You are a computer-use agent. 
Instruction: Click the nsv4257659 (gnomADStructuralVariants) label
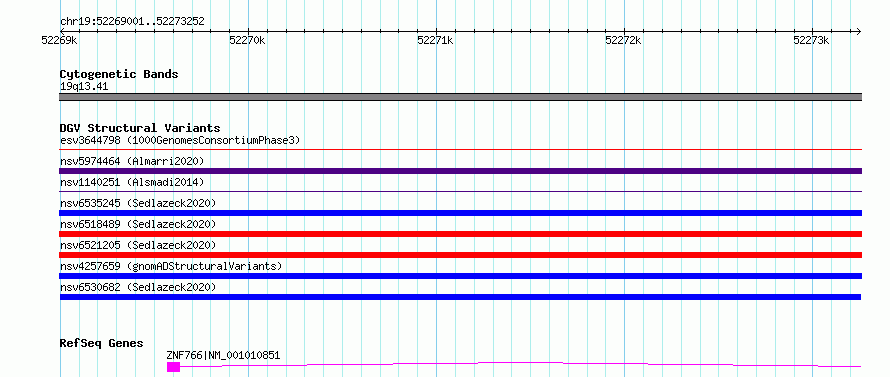(171, 266)
